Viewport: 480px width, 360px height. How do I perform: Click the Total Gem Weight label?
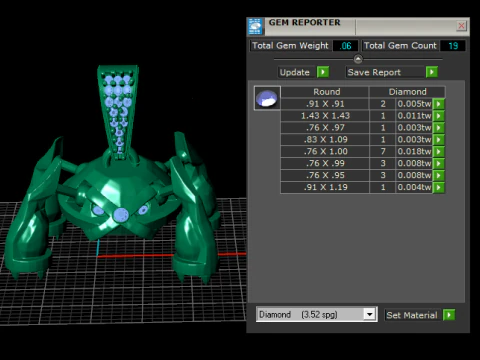coord(290,46)
